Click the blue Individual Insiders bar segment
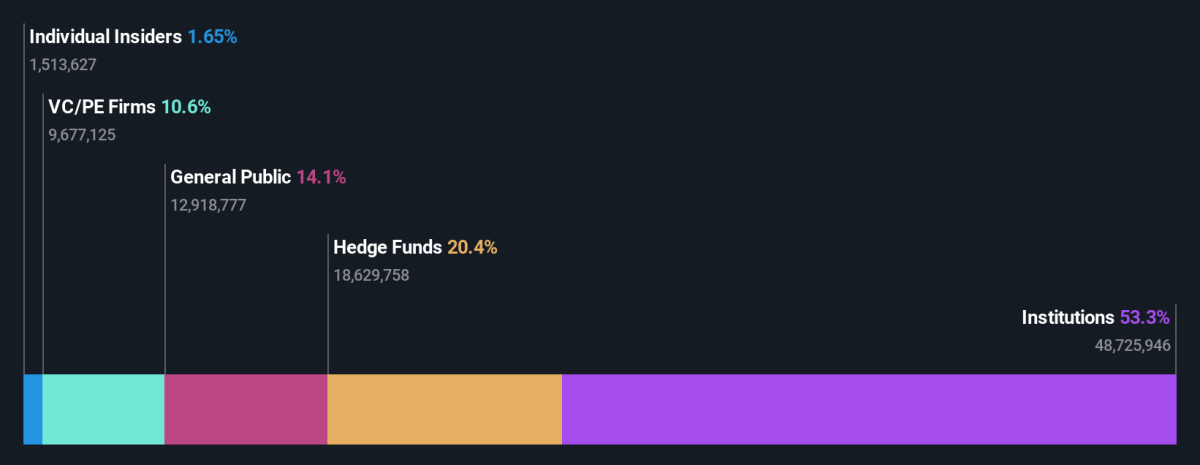 (x=33, y=409)
